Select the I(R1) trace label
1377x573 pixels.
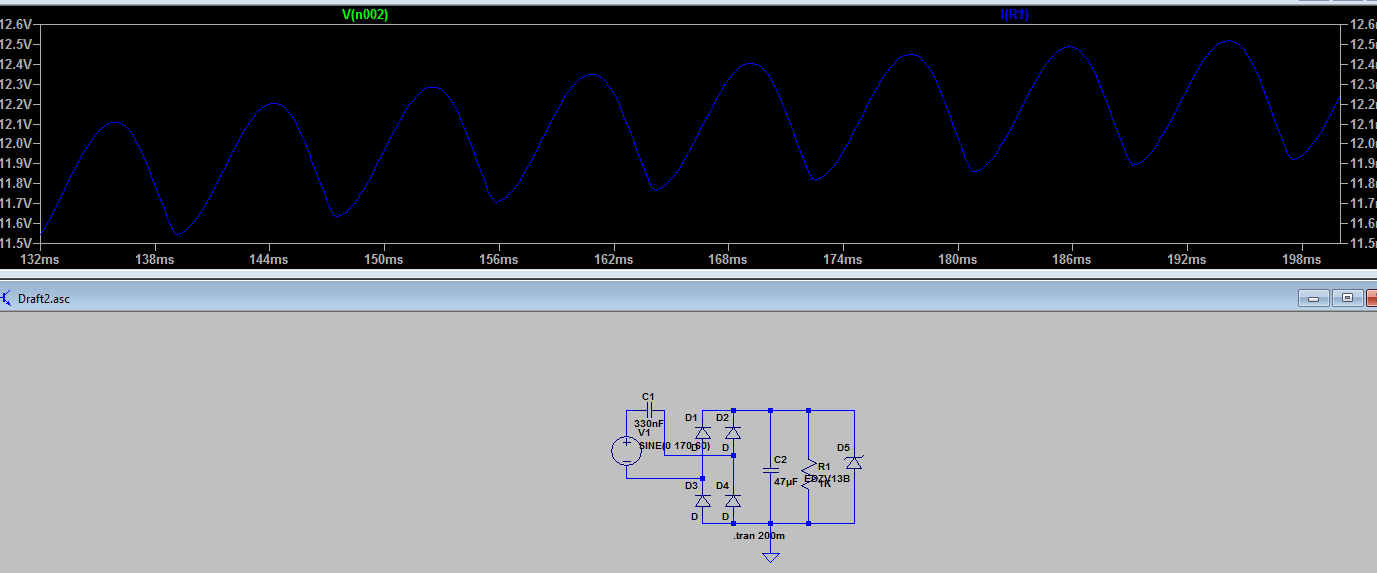(x=1014, y=15)
